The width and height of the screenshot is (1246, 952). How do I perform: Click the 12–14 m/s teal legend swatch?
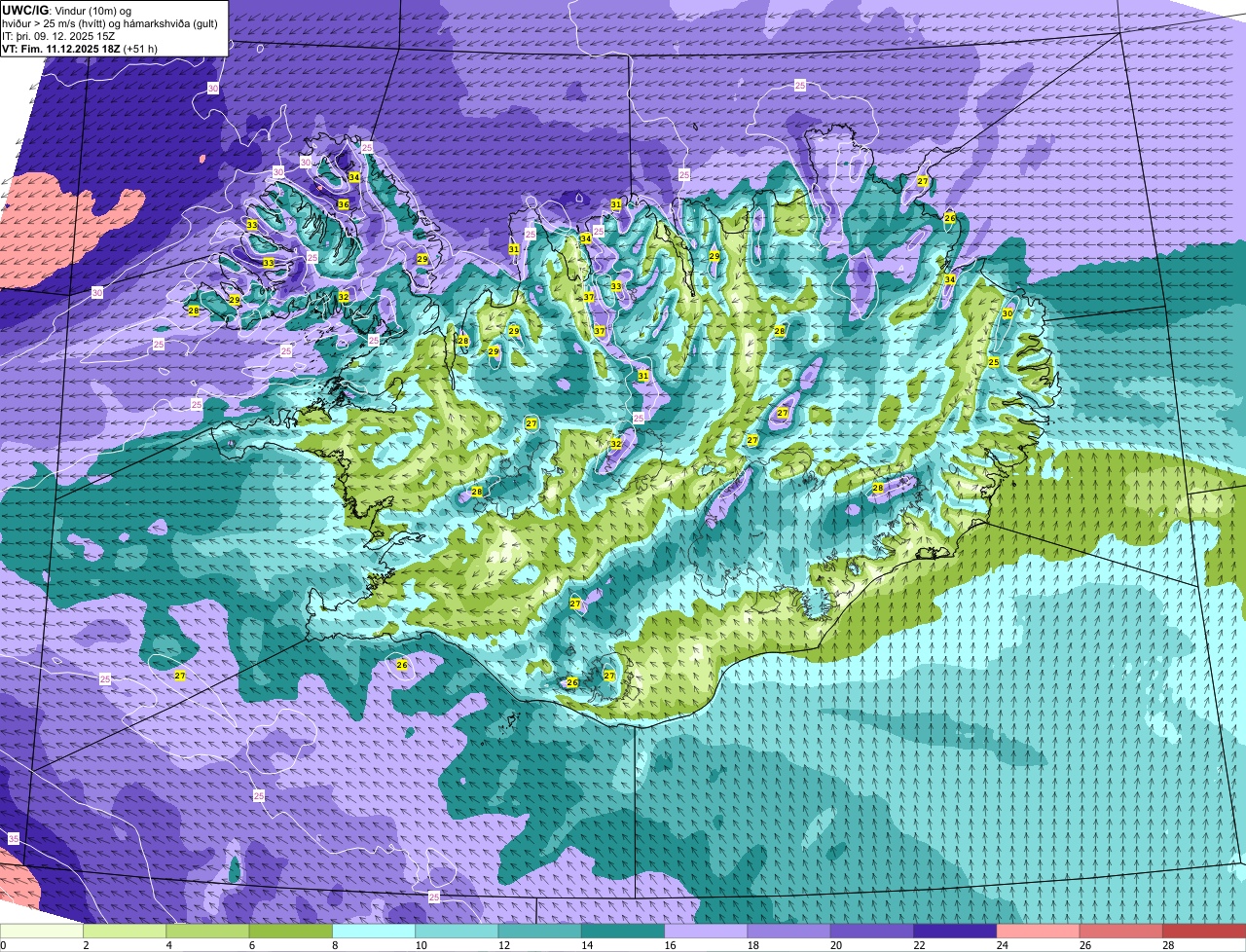pos(540,931)
